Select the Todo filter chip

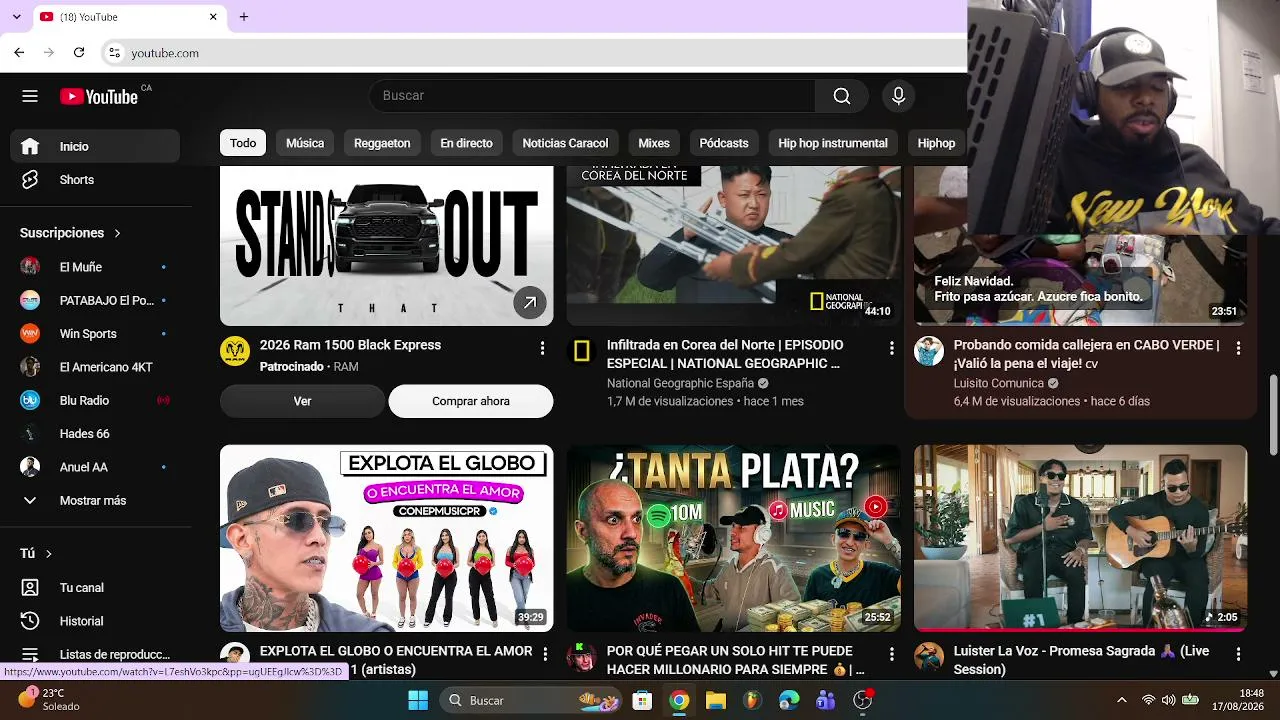click(x=243, y=143)
